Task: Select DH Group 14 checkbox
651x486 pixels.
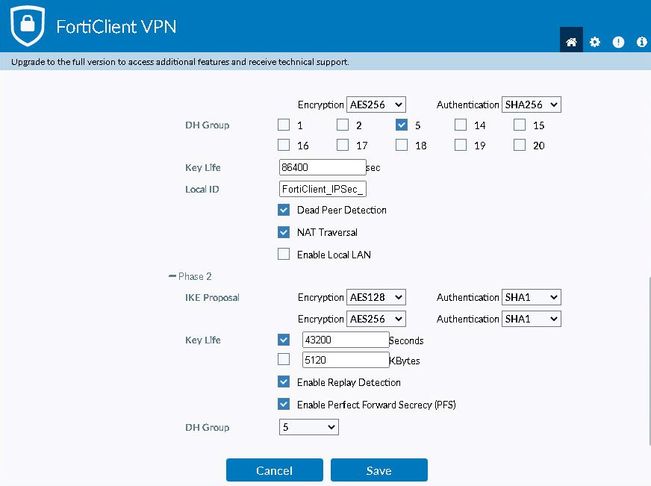Action: point(461,126)
